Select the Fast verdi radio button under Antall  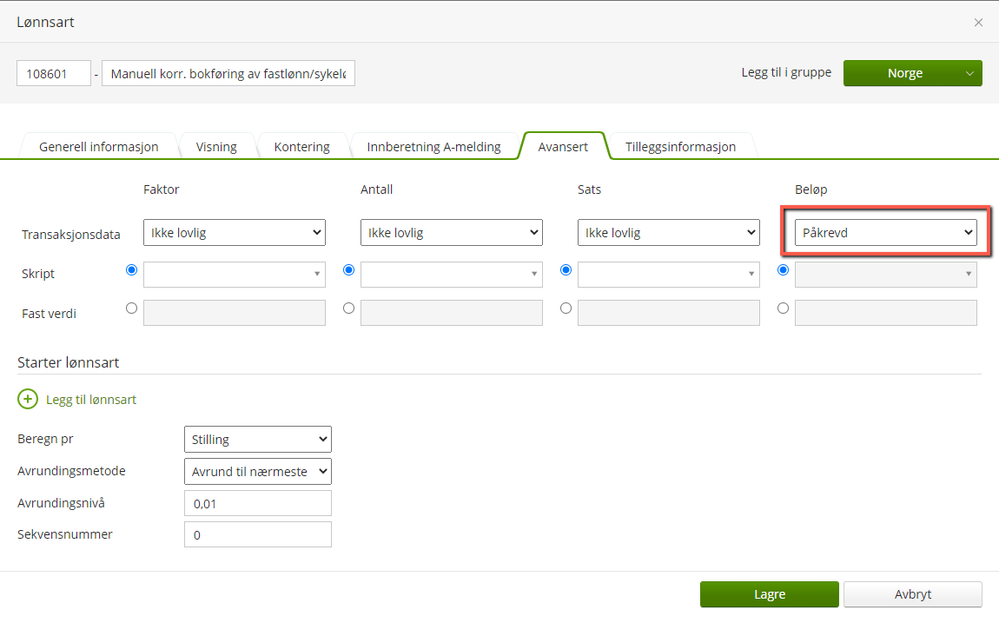[x=349, y=309]
